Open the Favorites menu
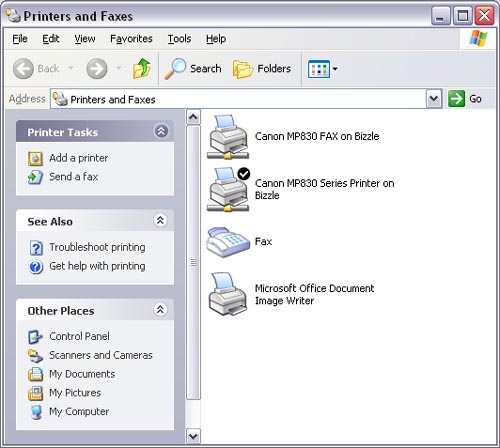 (131, 39)
